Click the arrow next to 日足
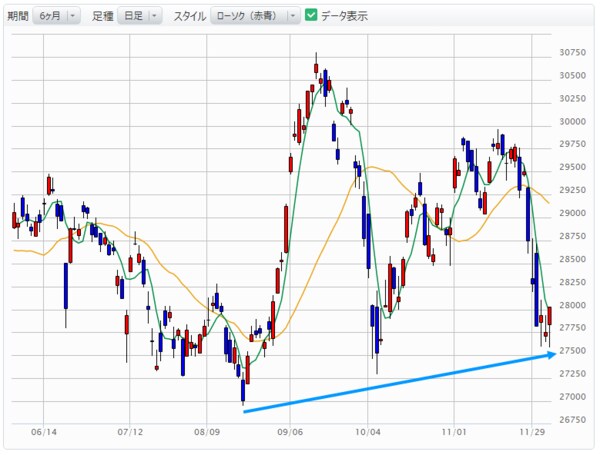 click(155, 16)
